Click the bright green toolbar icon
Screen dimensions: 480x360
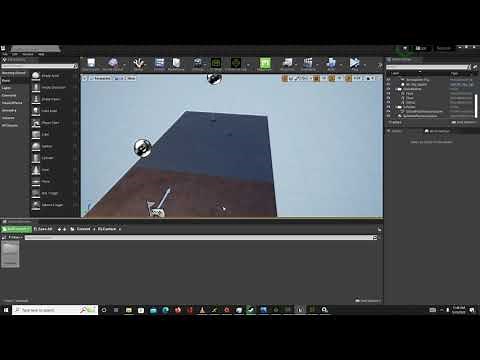tap(265, 63)
